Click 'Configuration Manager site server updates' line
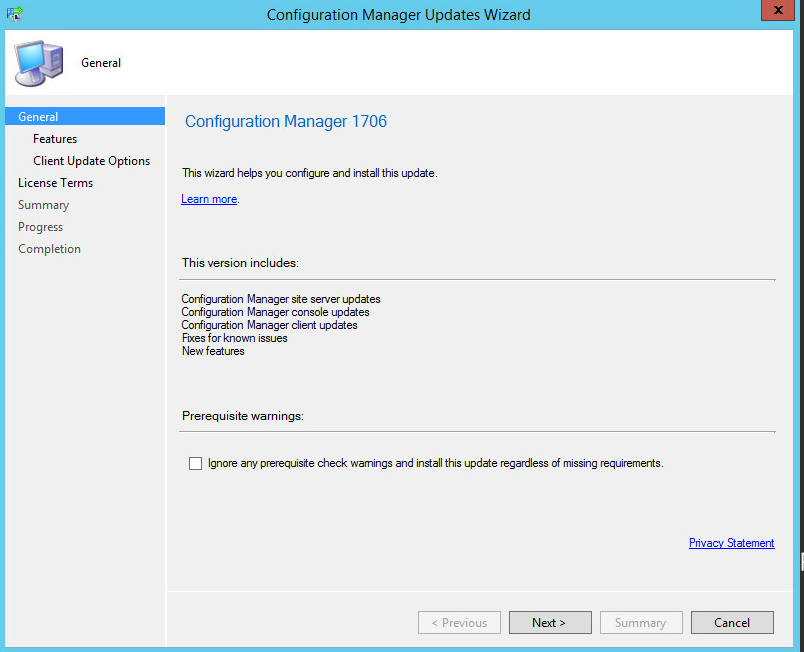The image size is (804, 652). 281,299
